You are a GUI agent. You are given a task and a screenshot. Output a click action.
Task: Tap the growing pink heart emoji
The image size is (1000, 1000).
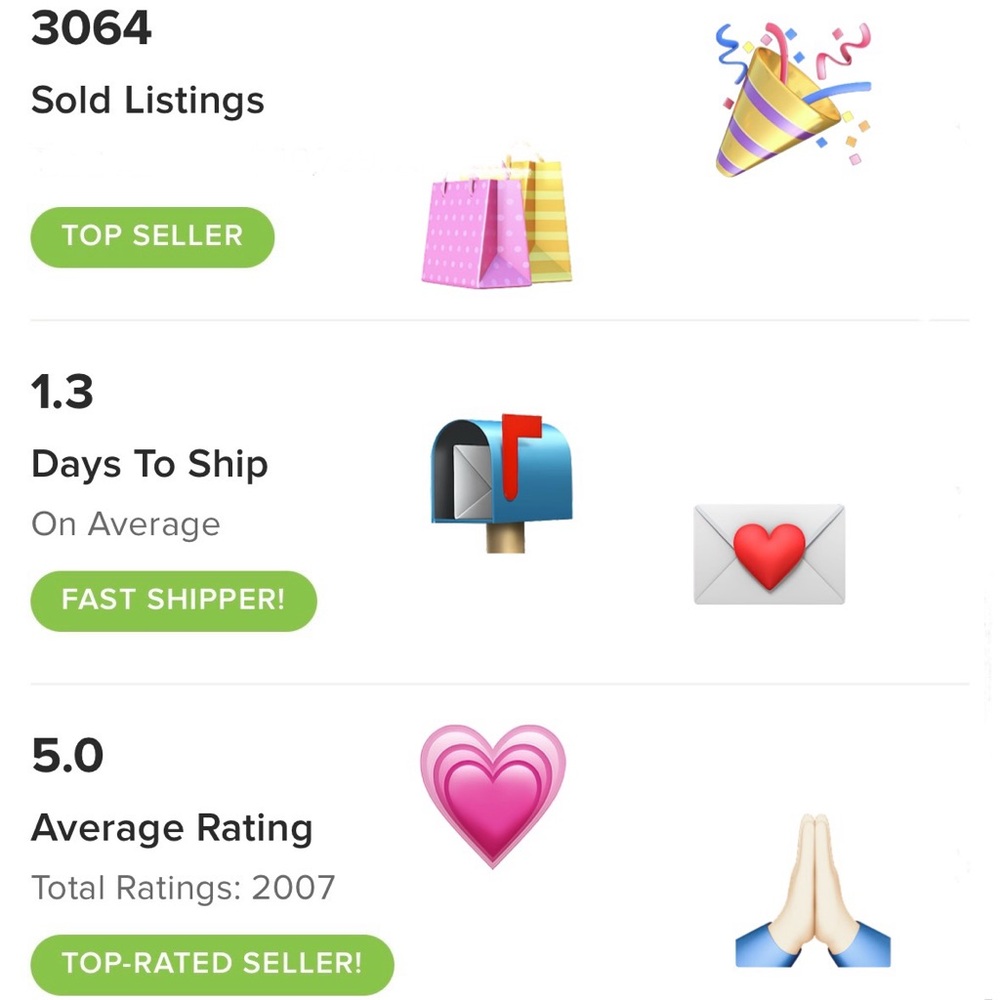point(493,796)
